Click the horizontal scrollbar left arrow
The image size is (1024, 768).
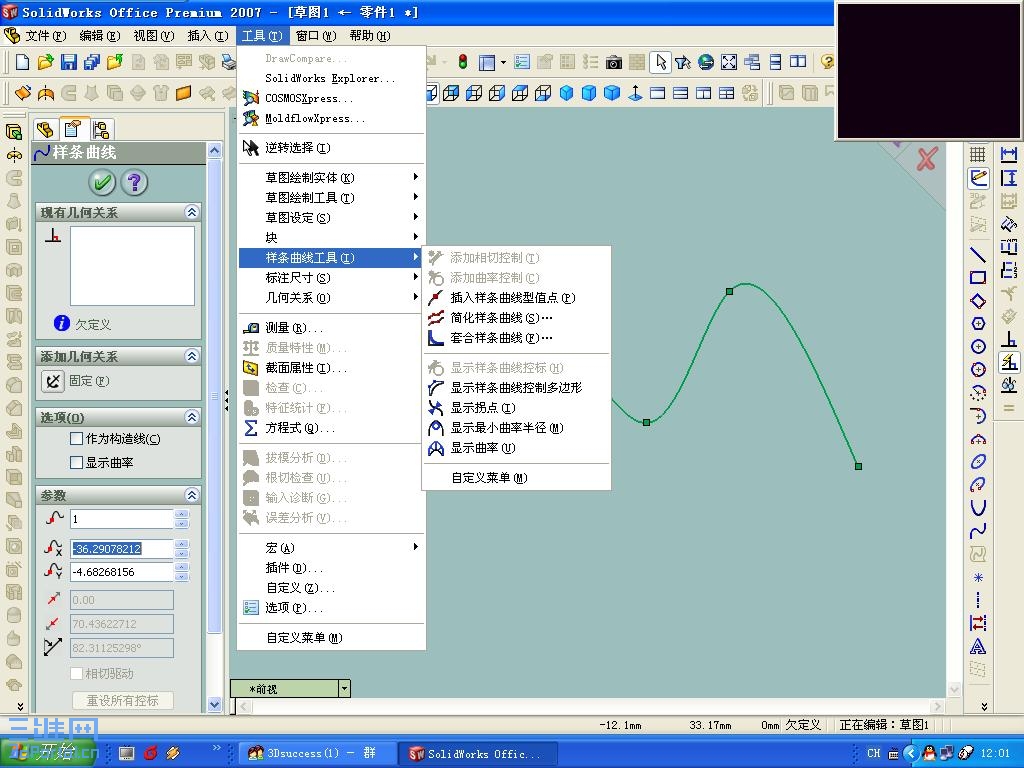tap(244, 706)
